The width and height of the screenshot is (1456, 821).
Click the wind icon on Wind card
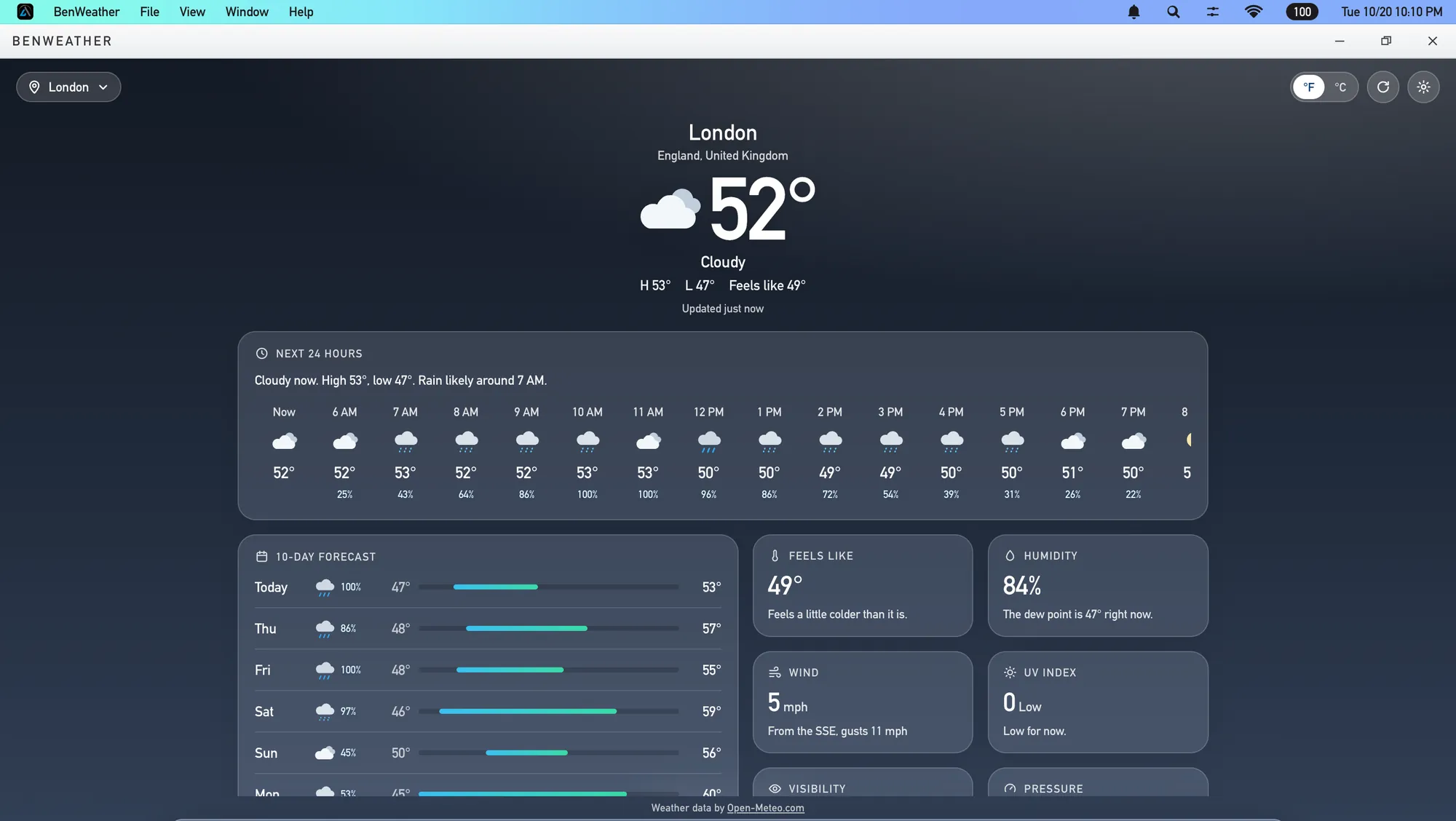tap(775, 673)
